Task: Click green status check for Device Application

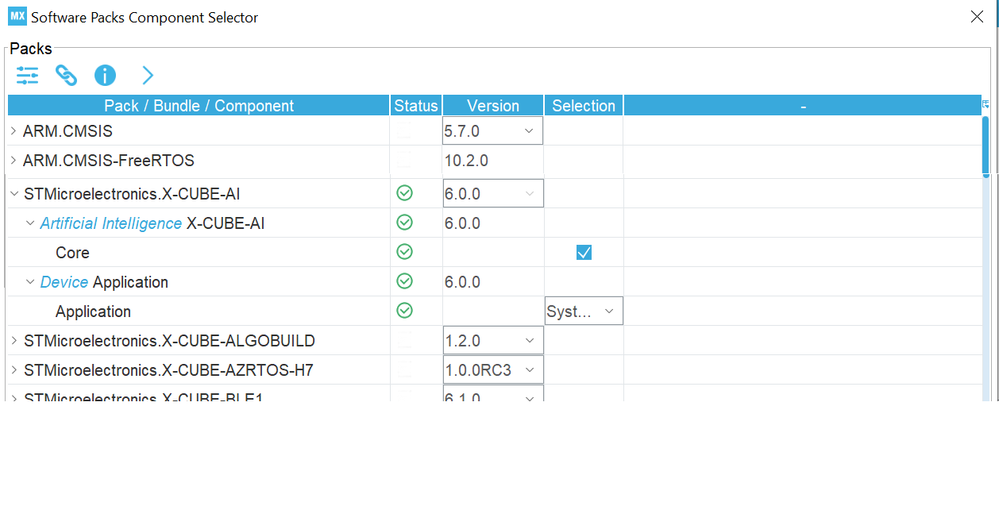Action: pyautogui.click(x=405, y=281)
